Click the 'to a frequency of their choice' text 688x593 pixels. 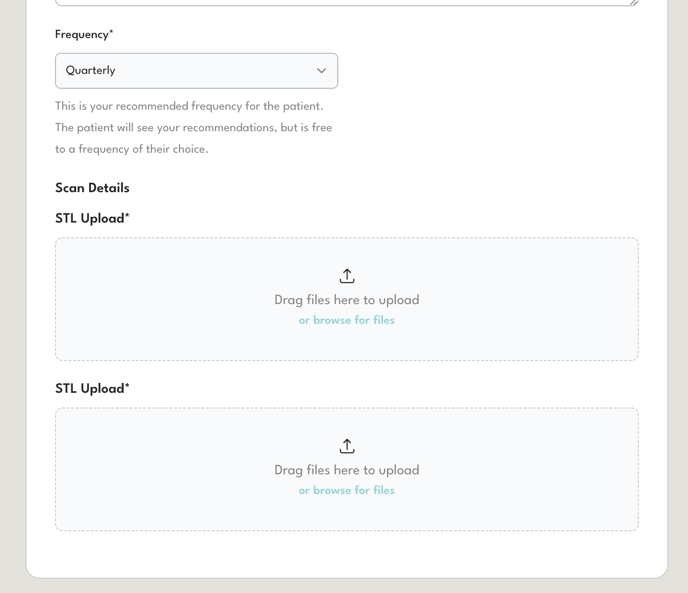(x=132, y=150)
